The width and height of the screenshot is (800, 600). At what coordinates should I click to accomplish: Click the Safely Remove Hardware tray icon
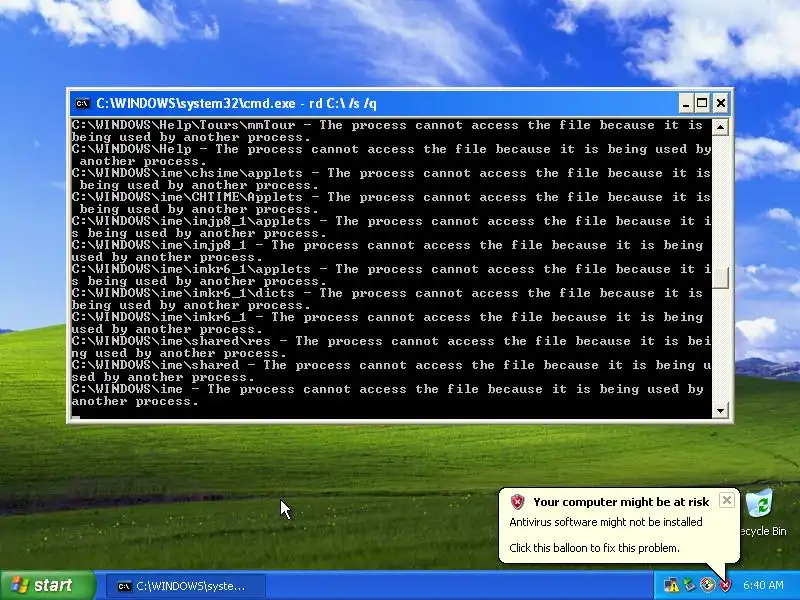(x=690, y=585)
